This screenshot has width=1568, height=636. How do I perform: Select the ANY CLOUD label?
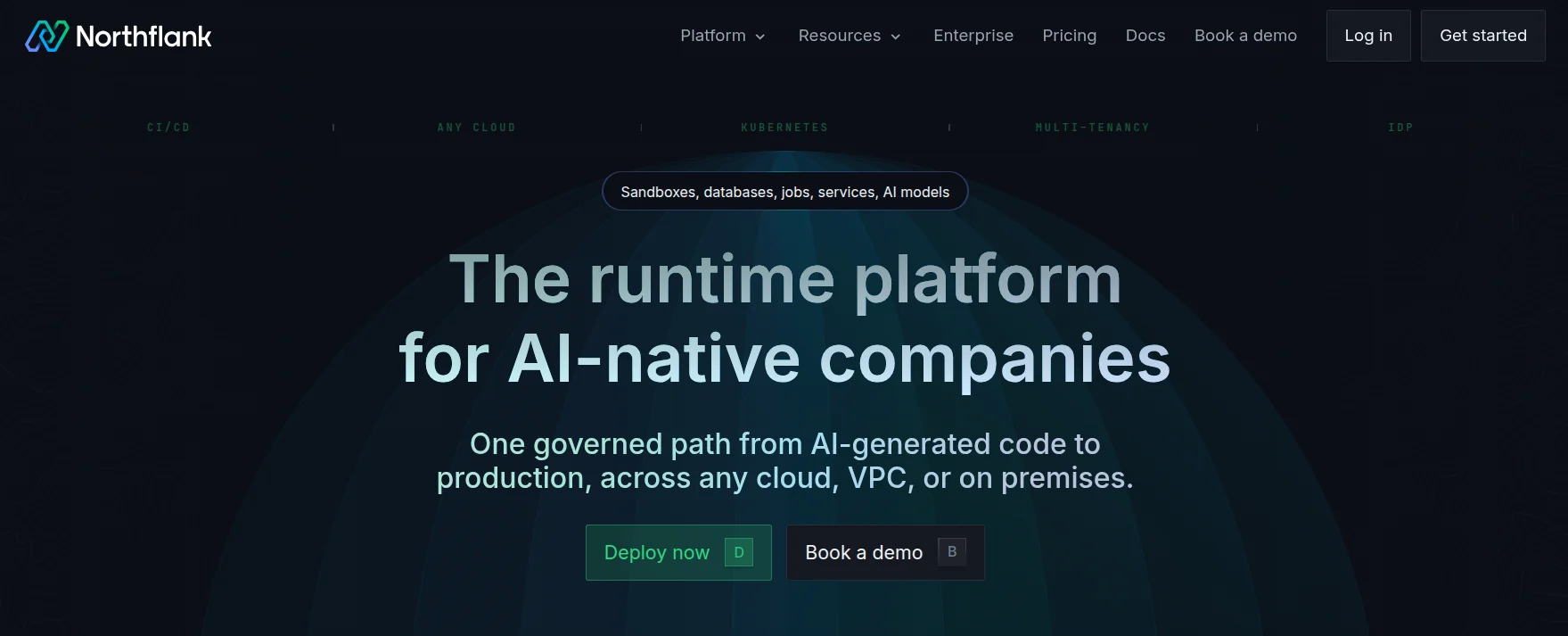[477, 128]
